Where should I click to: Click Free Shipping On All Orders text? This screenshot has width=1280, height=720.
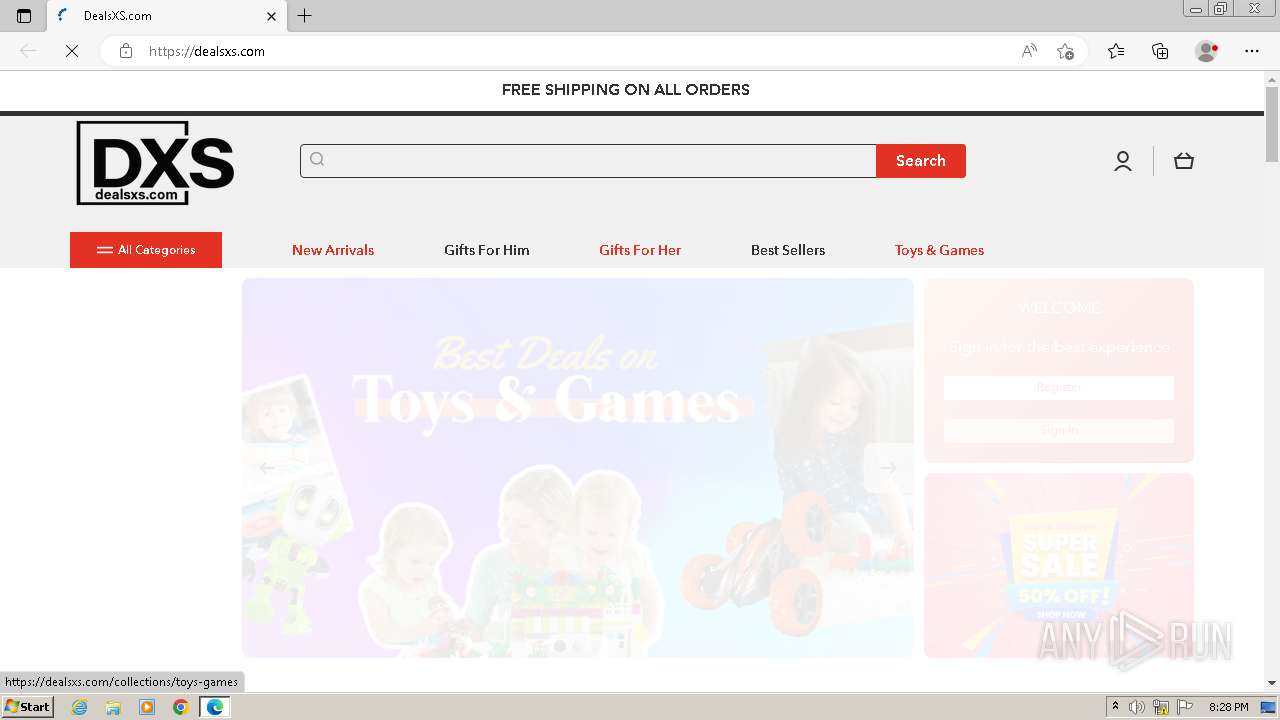(626, 90)
